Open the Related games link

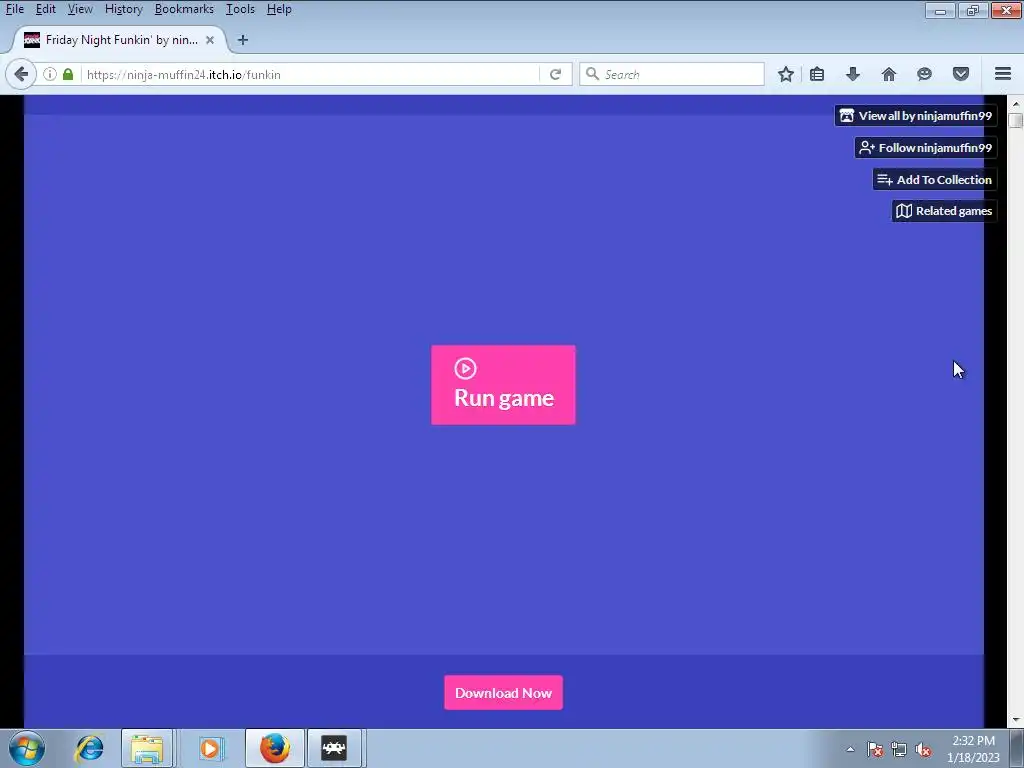[x=944, y=211]
